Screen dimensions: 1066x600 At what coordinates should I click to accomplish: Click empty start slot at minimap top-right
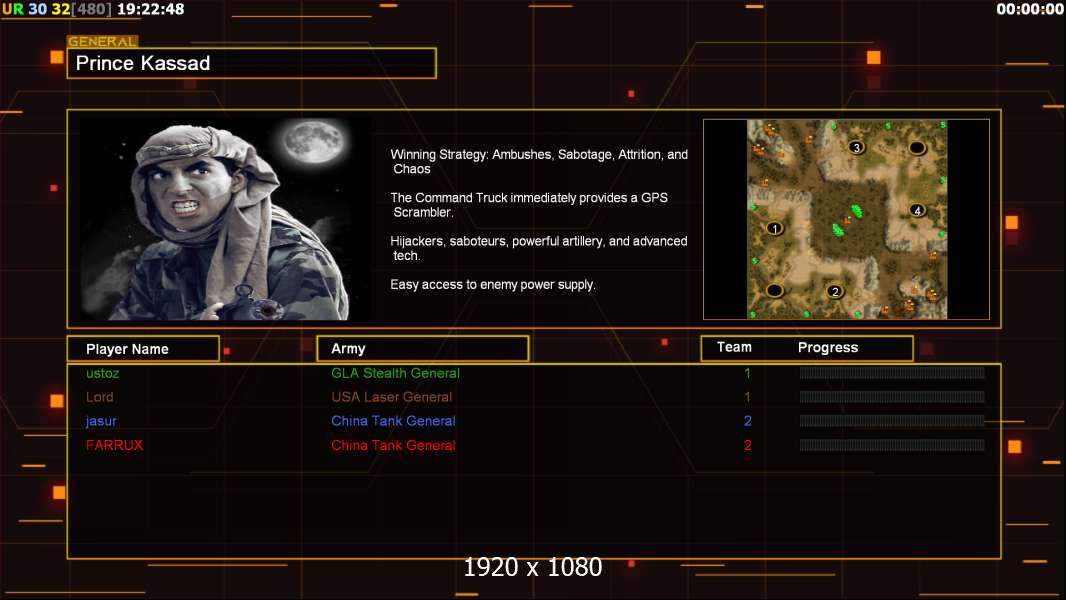[916, 147]
